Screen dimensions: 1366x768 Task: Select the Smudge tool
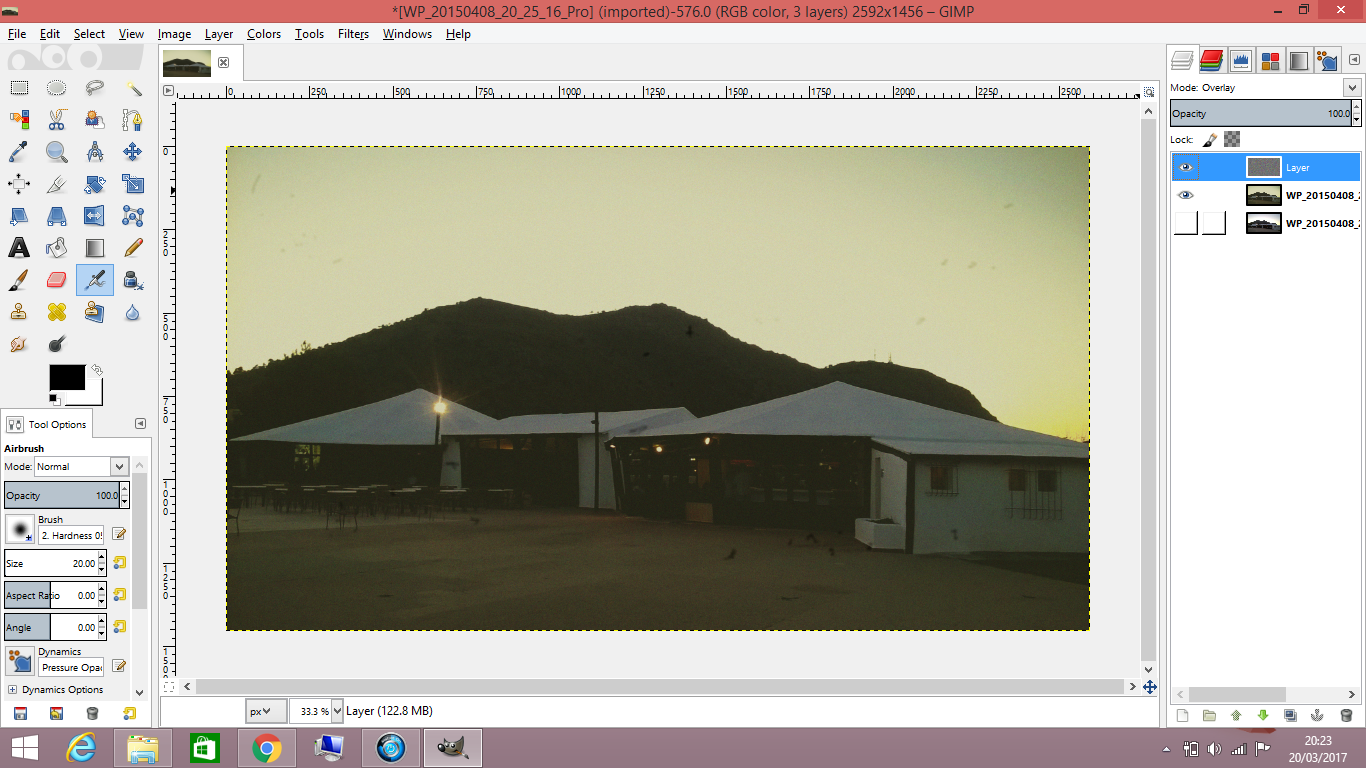(x=19, y=344)
